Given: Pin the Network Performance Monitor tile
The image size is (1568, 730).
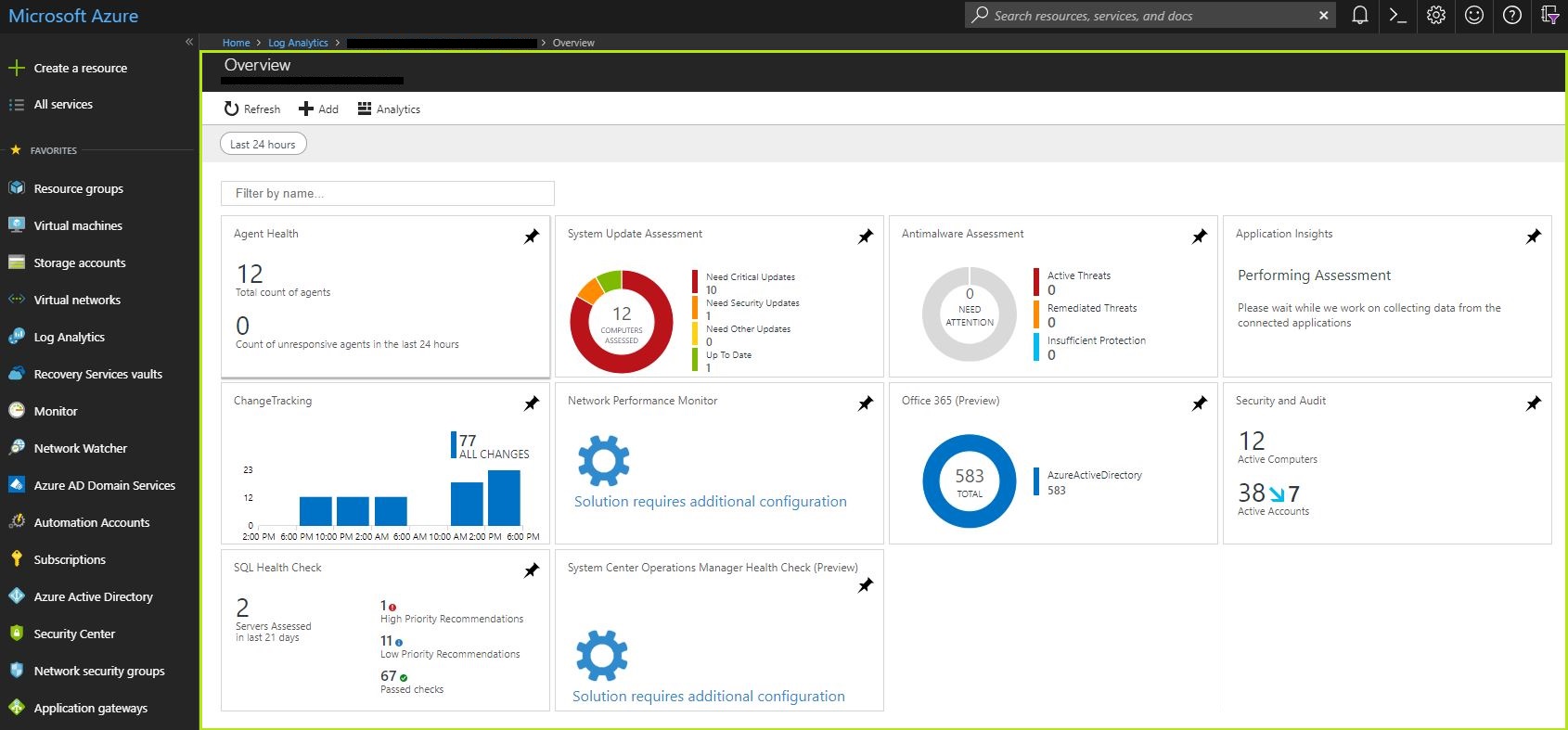Looking at the screenshot, I should (x=866, y=403).
